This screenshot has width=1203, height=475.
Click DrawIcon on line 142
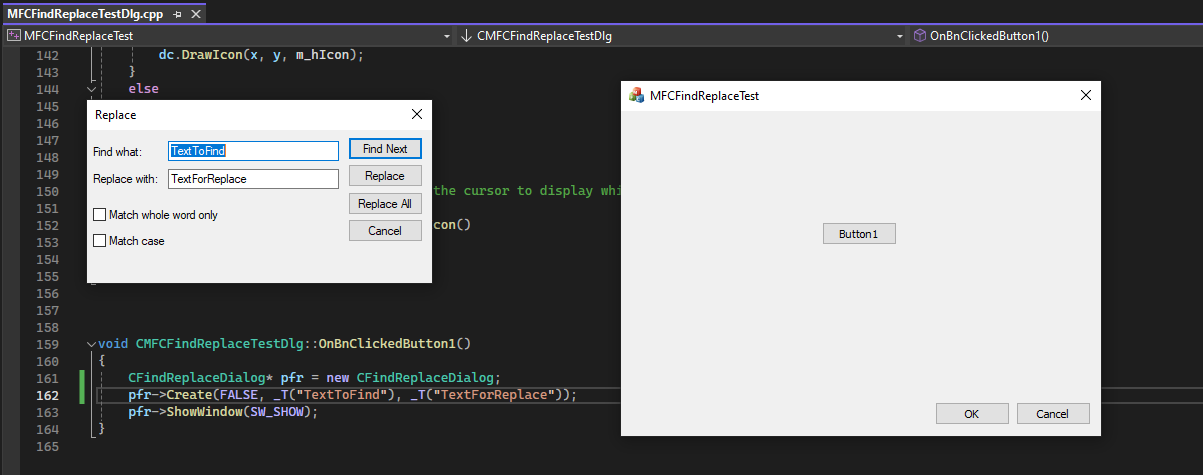(x=216, y=55)
